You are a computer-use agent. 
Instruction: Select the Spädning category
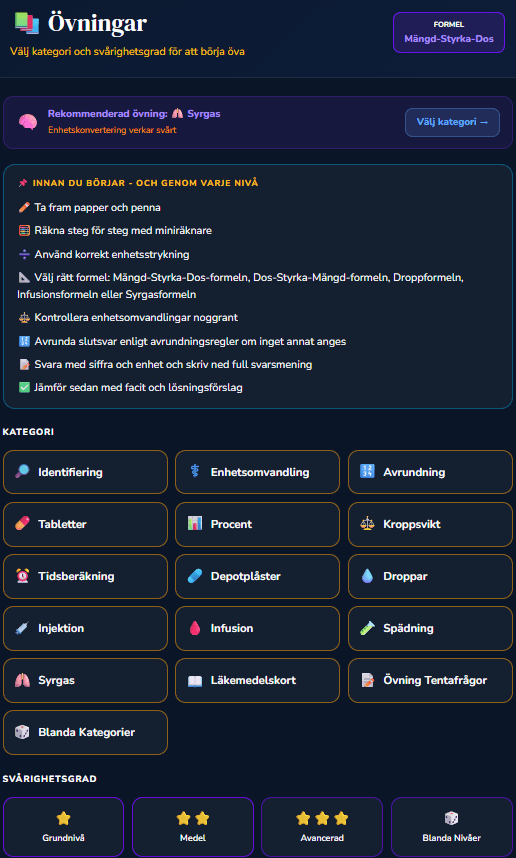click(430, 628)
